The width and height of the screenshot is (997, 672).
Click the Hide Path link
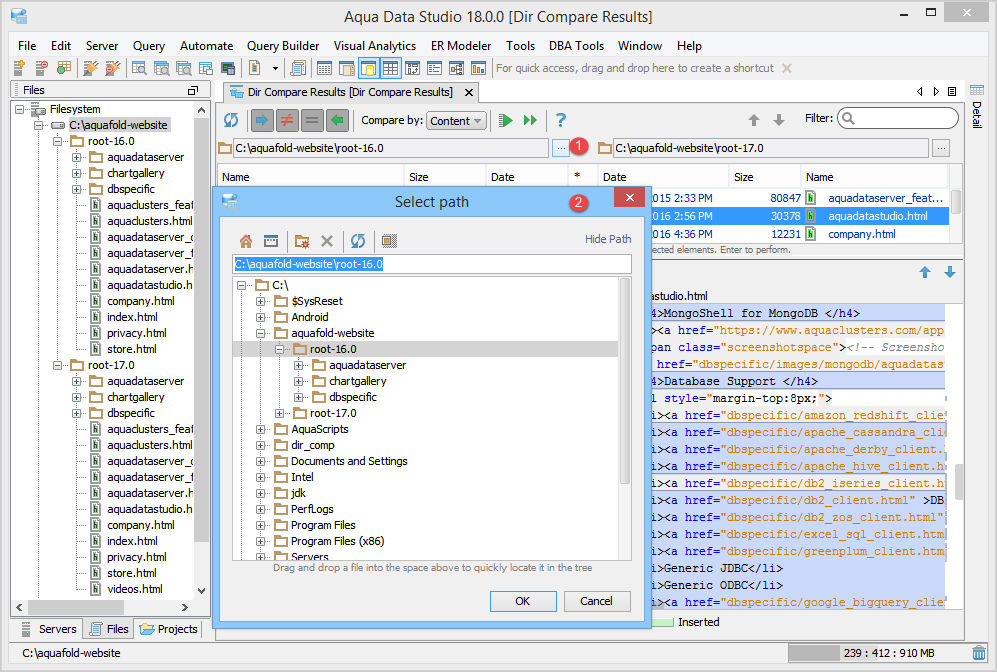pos(608,239)
